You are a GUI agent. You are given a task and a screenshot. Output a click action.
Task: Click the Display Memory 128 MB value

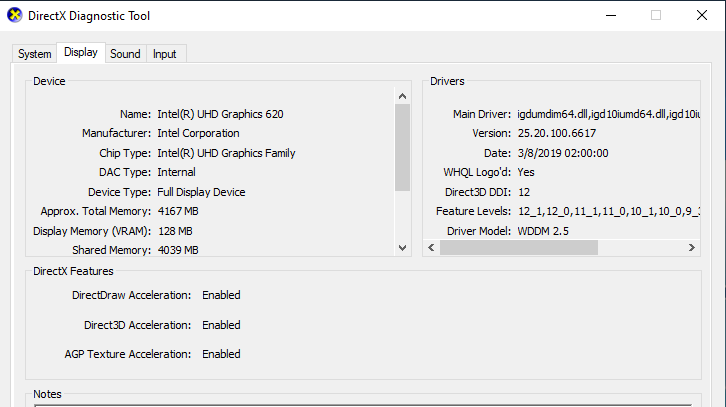174,231
